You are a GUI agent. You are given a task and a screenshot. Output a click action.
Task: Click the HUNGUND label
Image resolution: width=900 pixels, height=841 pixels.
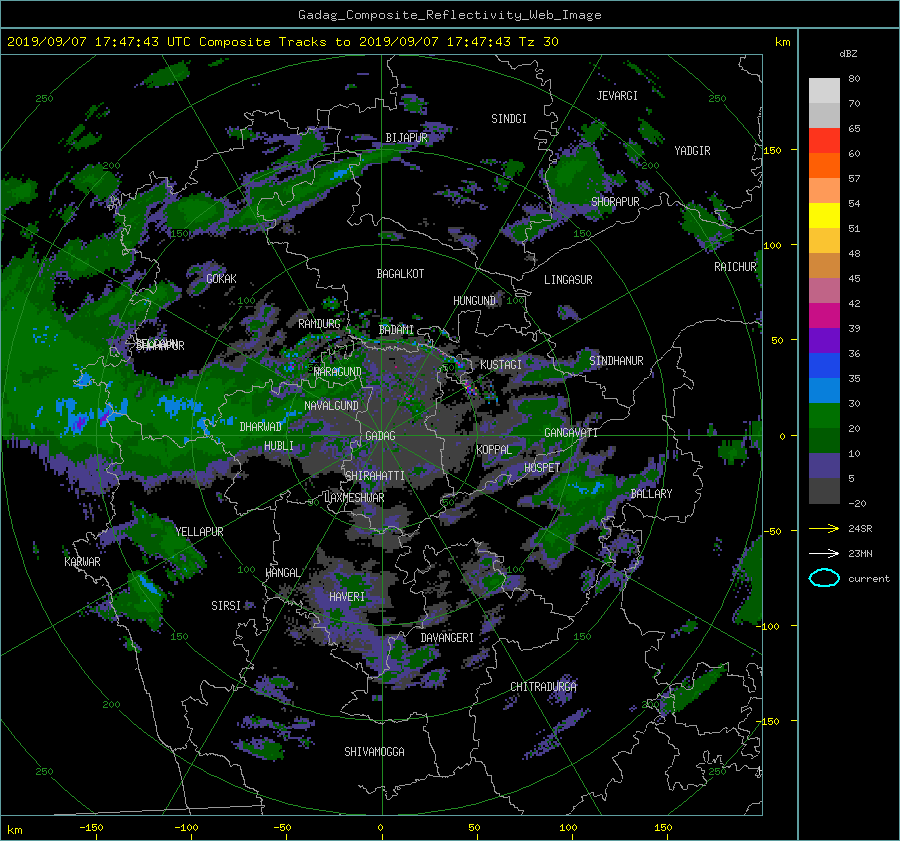click(x=474, y=301)
